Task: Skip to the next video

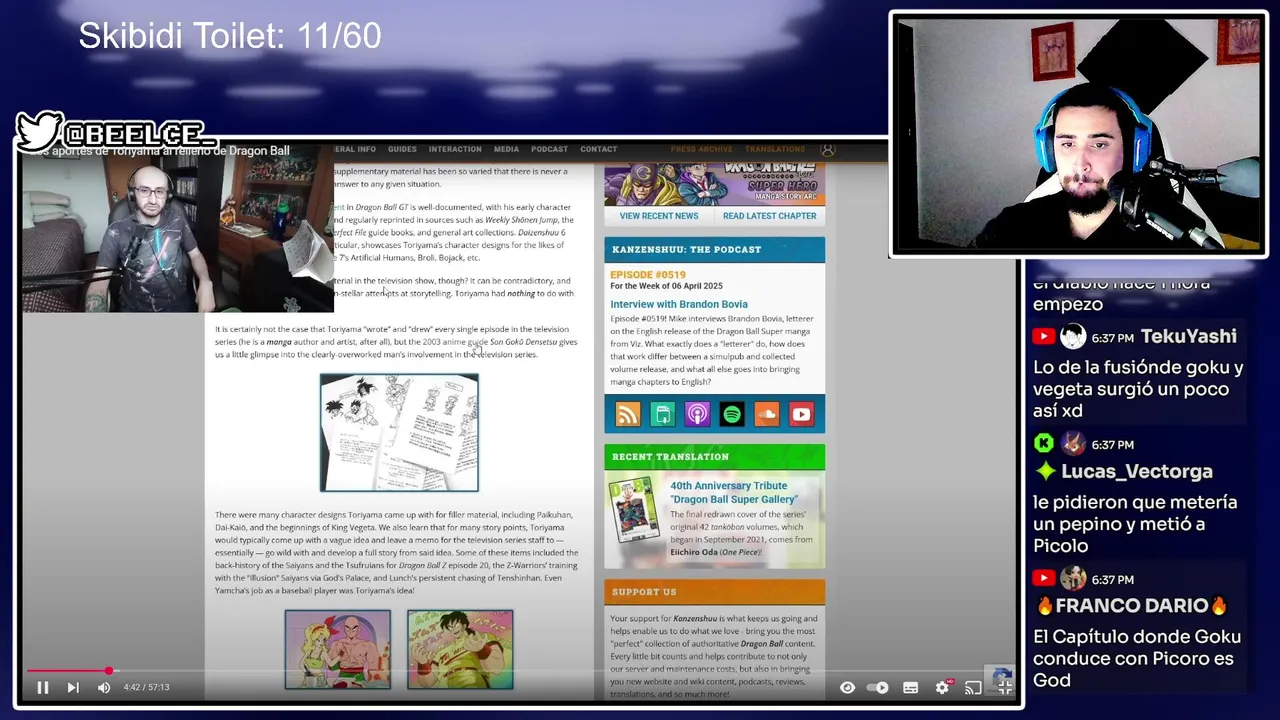Action: click(x=73, y=687)
